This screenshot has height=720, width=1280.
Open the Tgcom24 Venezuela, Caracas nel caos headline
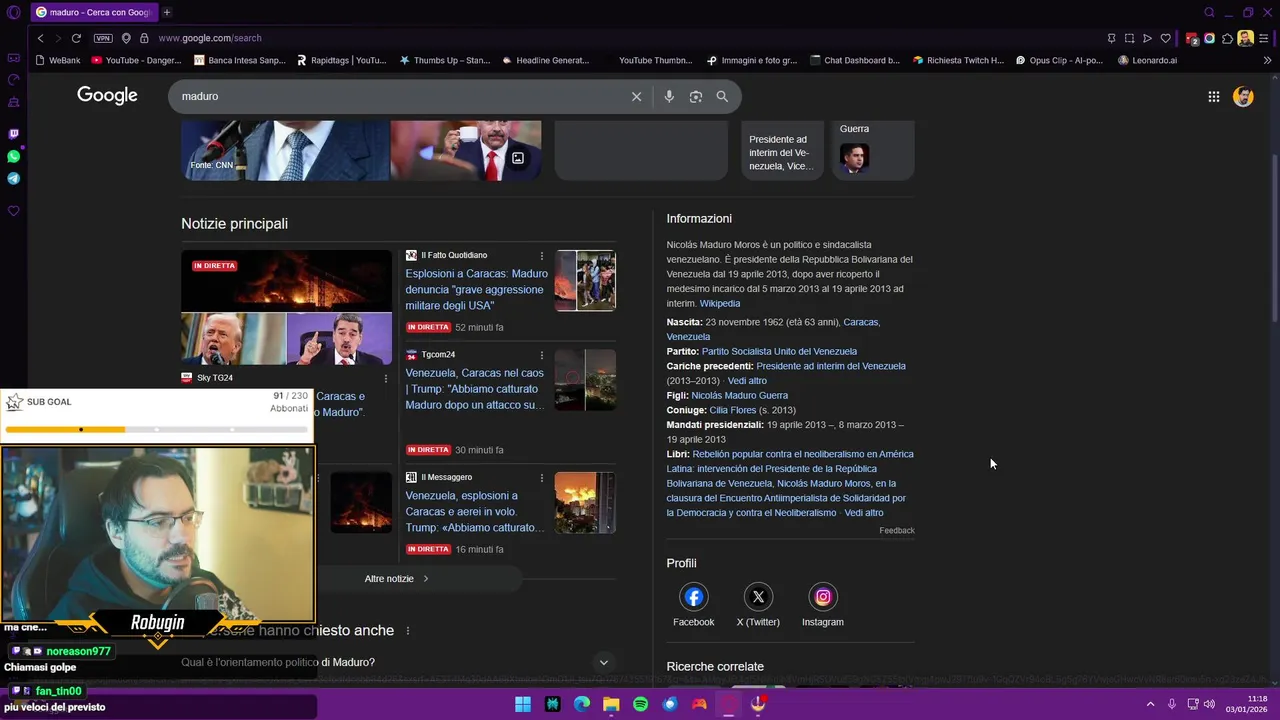475,389
